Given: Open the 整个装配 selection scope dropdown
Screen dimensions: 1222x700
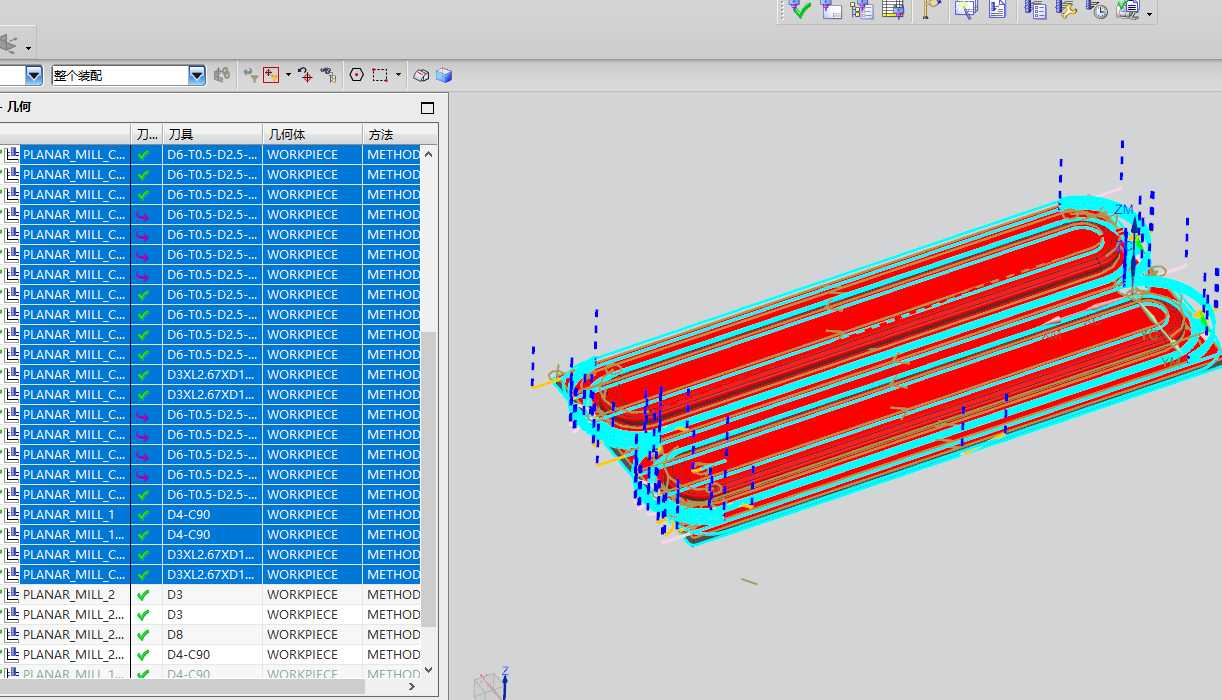Looking at the screenshot, I should coord(197,75).
